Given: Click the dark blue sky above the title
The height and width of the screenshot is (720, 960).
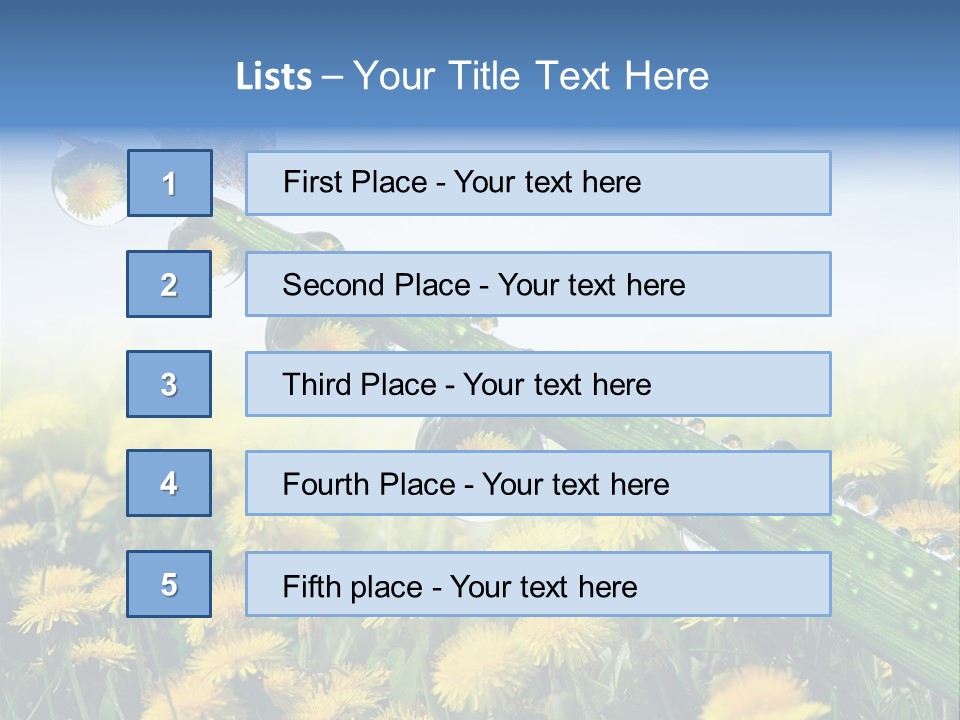Looking at the screenshot, I should [480, 22].
